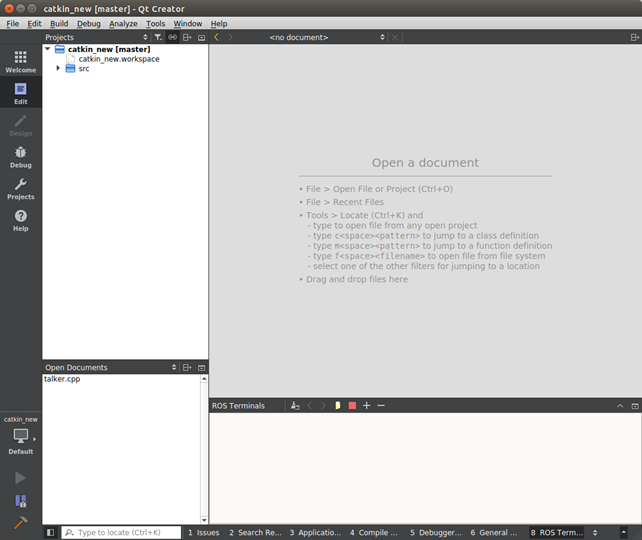Open the File menu
Image resolution: width=642 pixels, height=540 pixels.
click(13, 23)
